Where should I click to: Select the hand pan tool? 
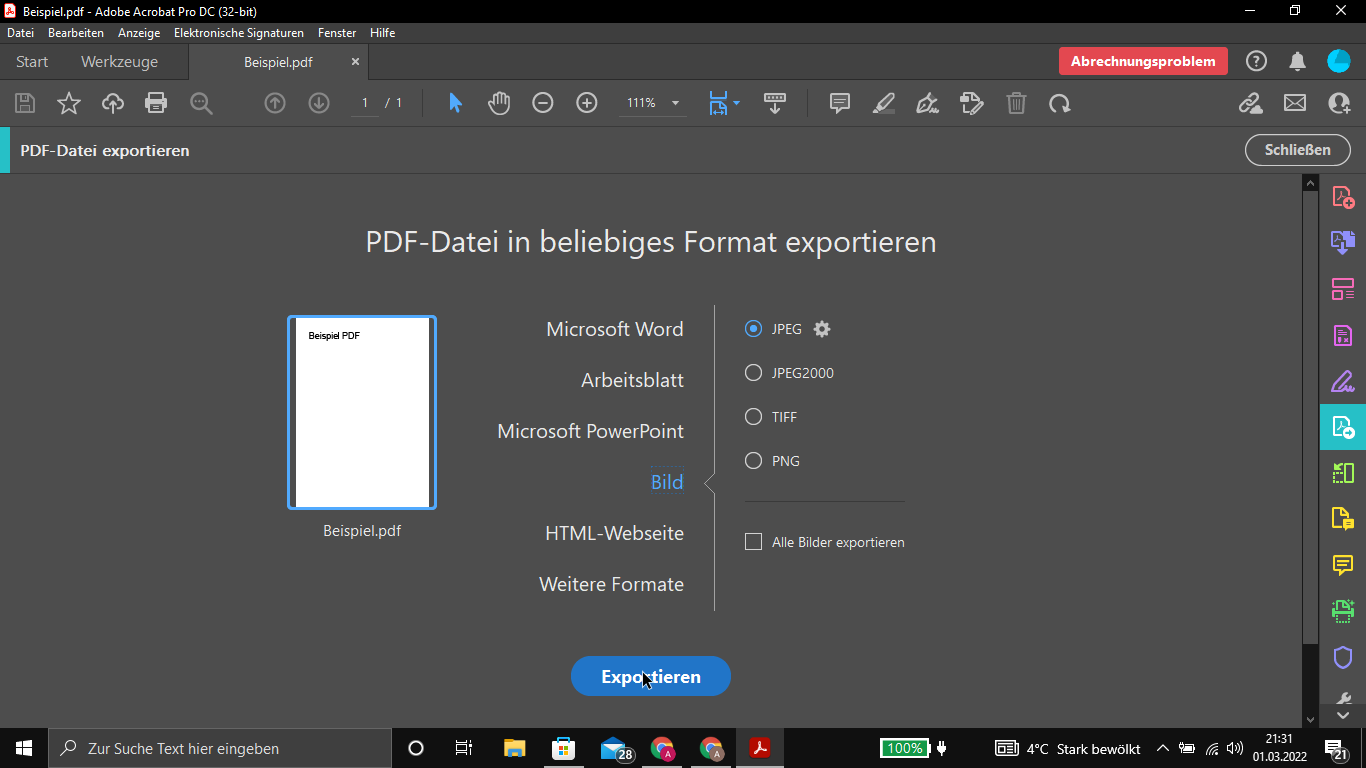click(499, 103)
